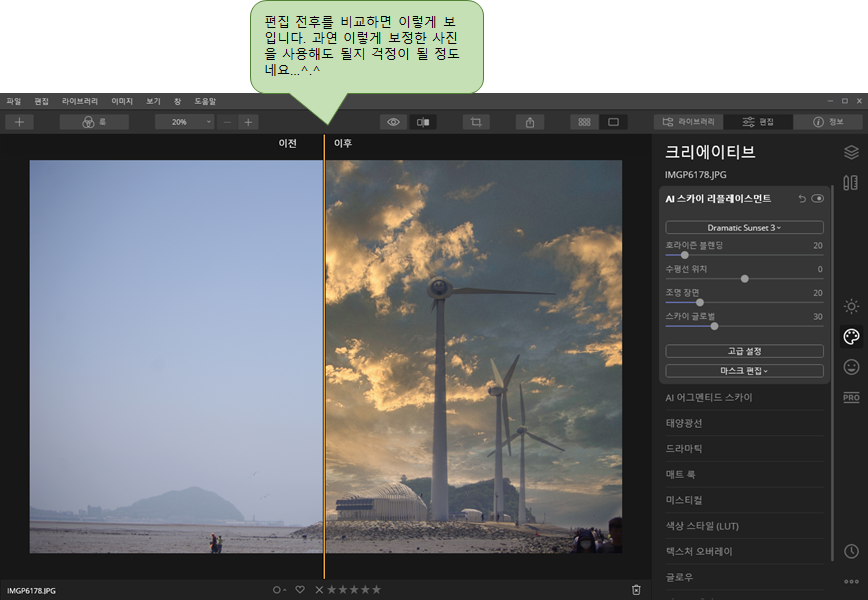Image resolution: width=868 pixels, height=600 pixels.
Task: Open the color label circle dropdown
Action: [279, 590]
